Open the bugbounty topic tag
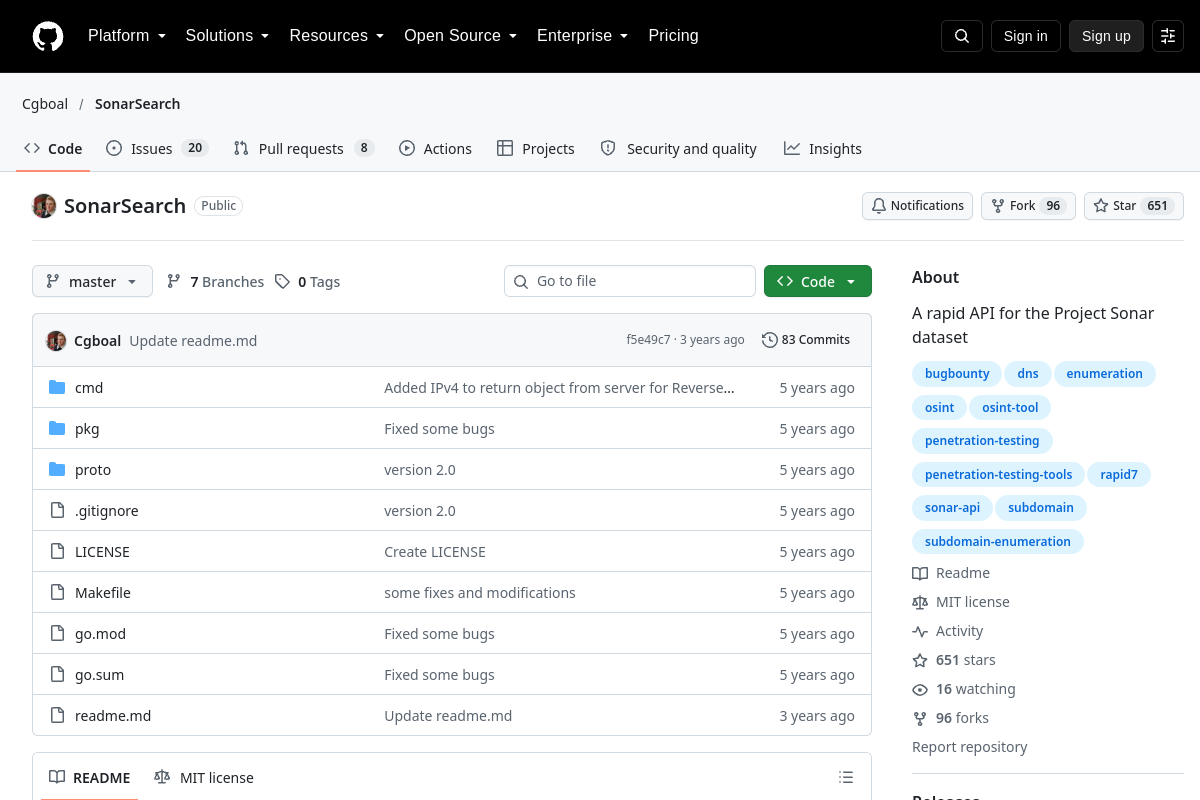1200x800 pixels. (957, 374)
